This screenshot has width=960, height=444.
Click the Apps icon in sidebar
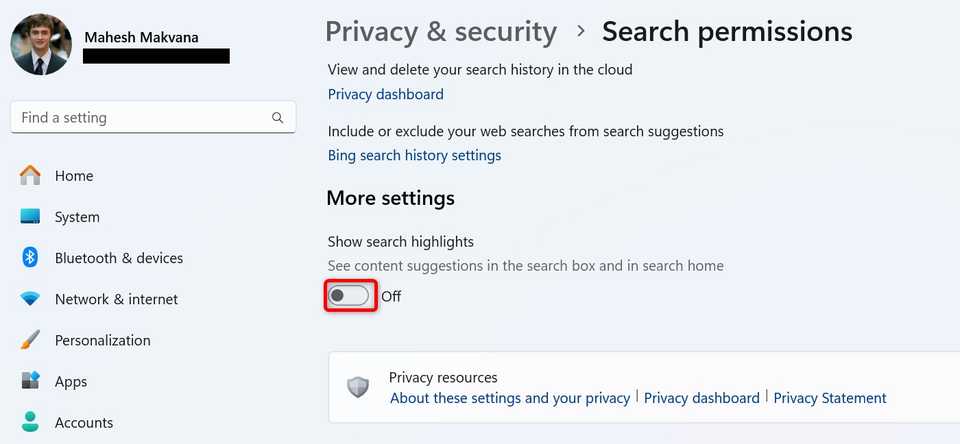tap(31, 381)
